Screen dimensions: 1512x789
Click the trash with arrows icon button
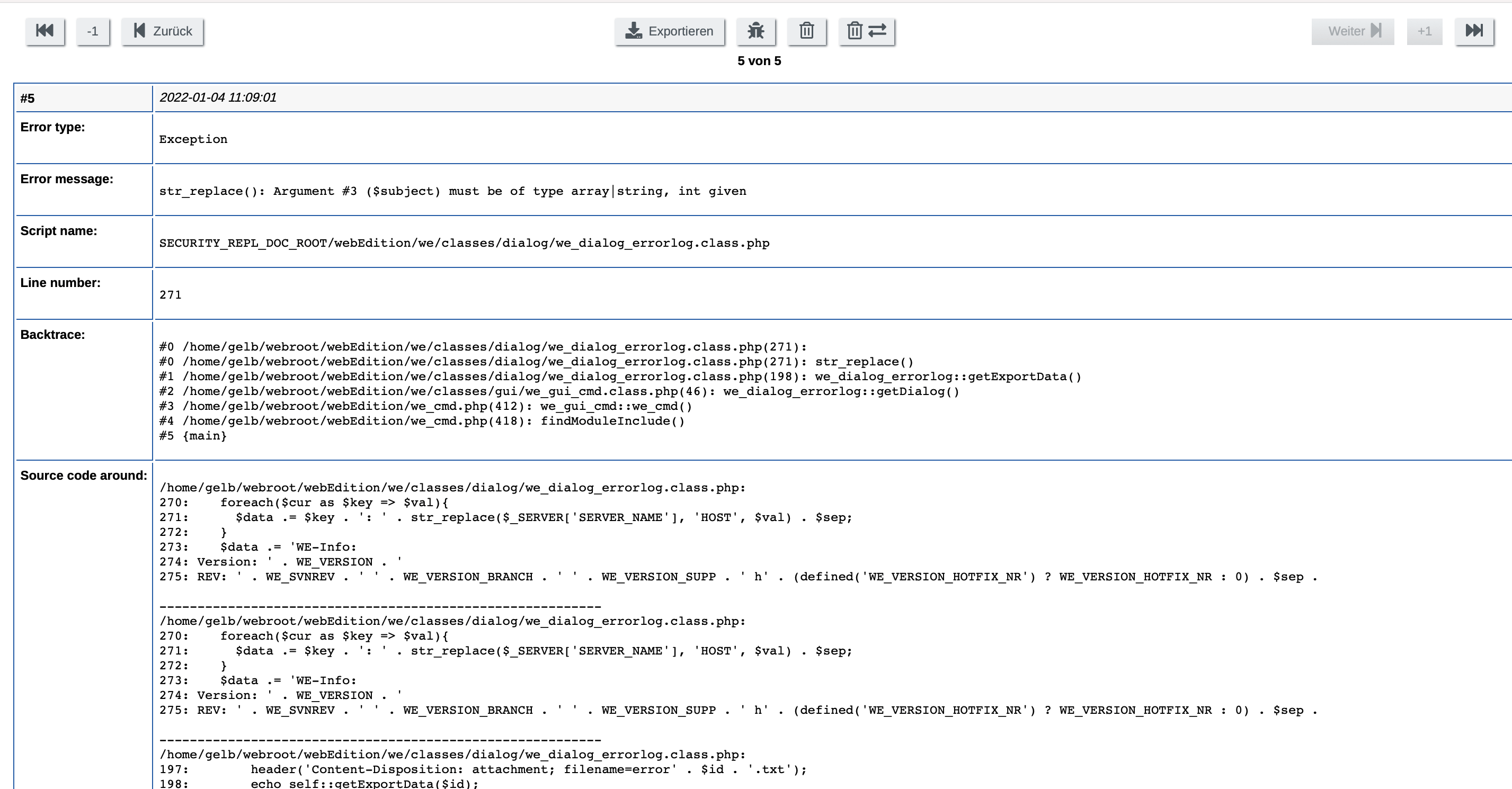click(x=867, y=31)
